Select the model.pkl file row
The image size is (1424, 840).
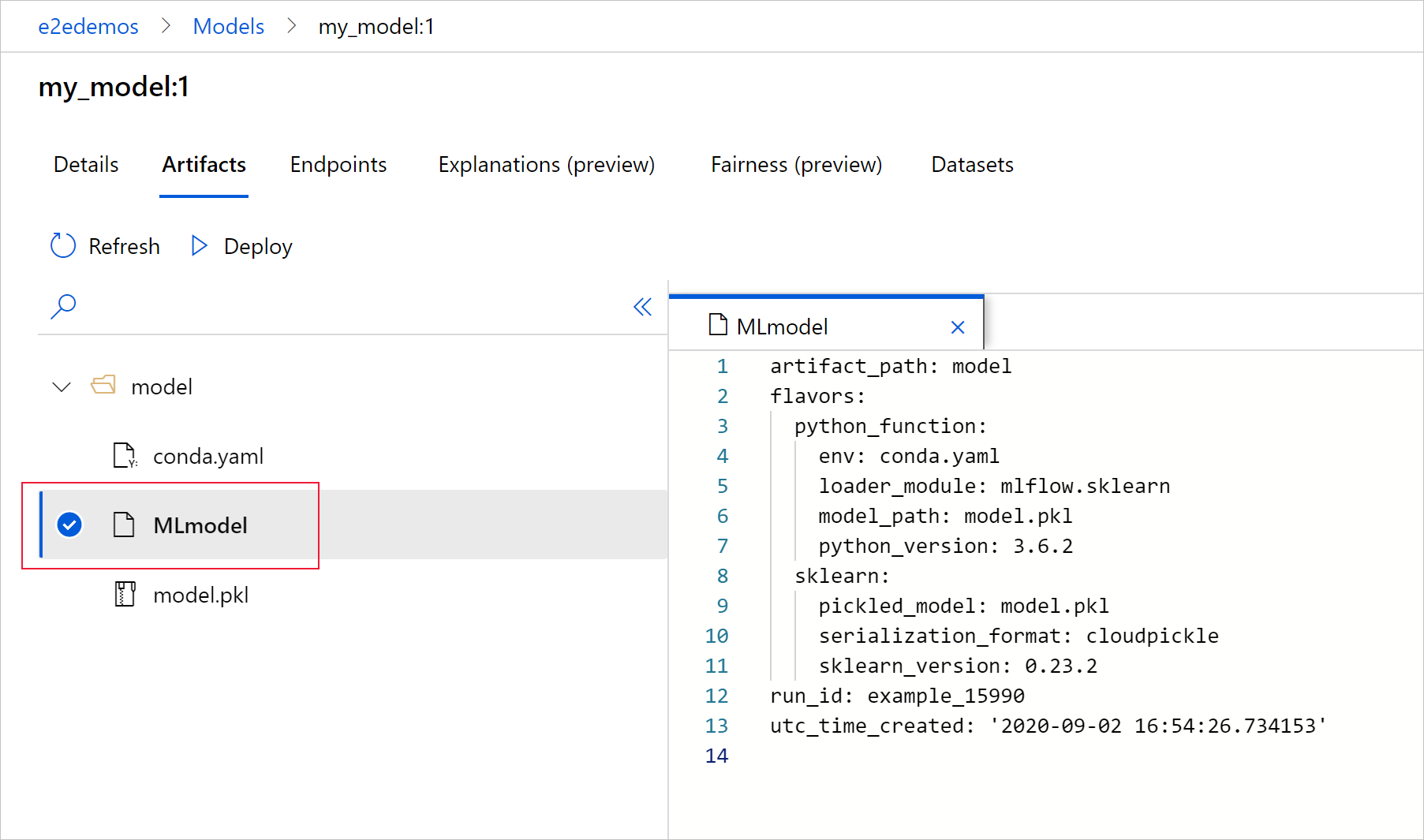click(201, 594)
